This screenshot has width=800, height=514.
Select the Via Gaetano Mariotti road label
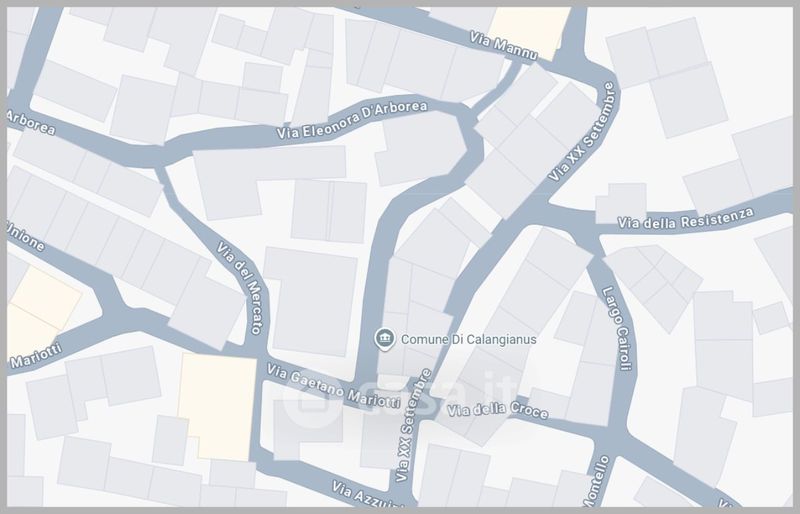334,386
